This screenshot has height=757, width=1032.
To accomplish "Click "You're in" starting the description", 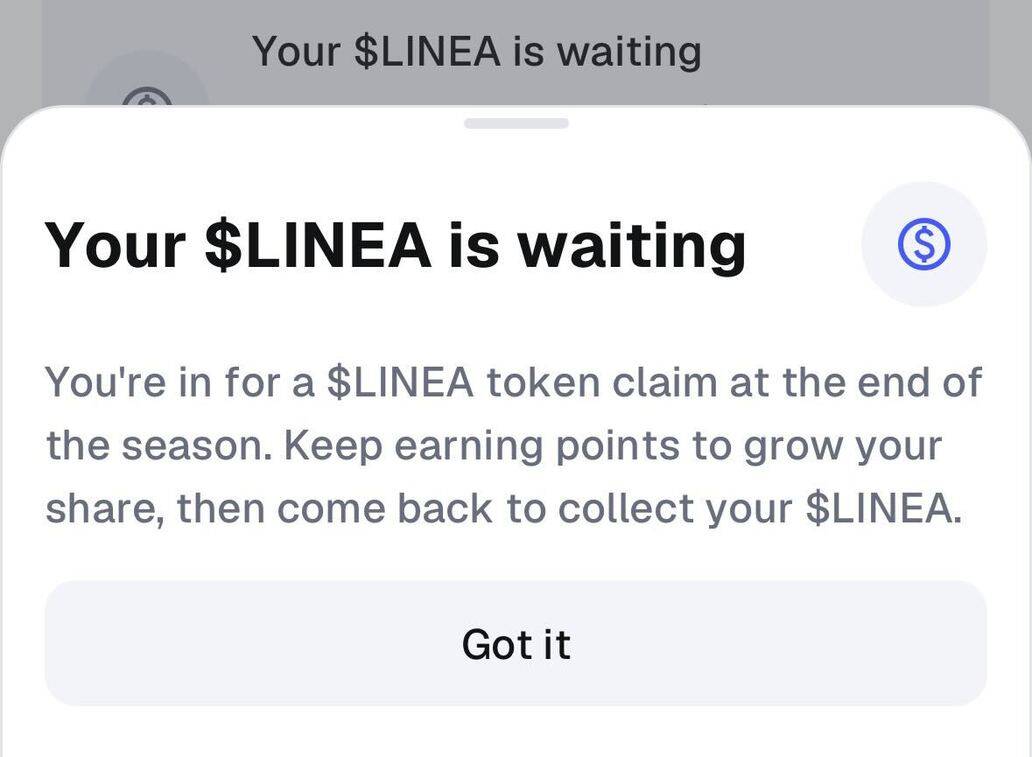I will coord(118,382).
